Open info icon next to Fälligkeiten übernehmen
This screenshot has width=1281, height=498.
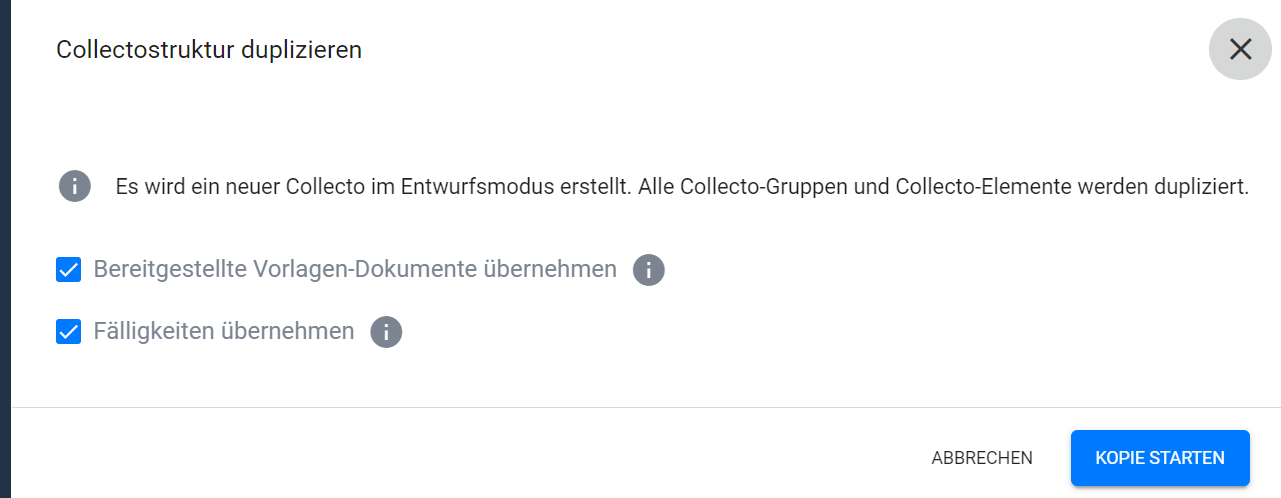(x=386, y=332)
